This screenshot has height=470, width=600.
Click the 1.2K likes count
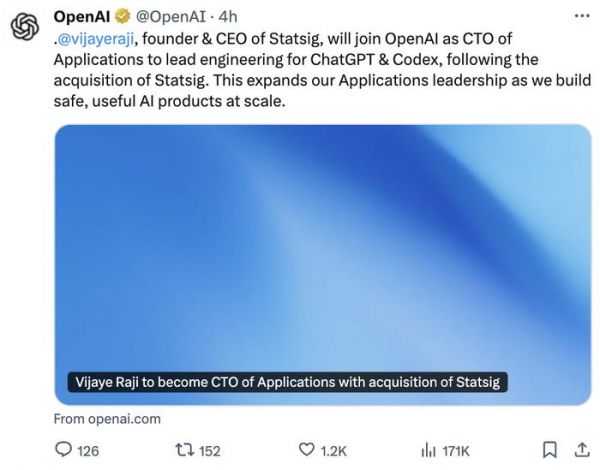click(335, 451)
